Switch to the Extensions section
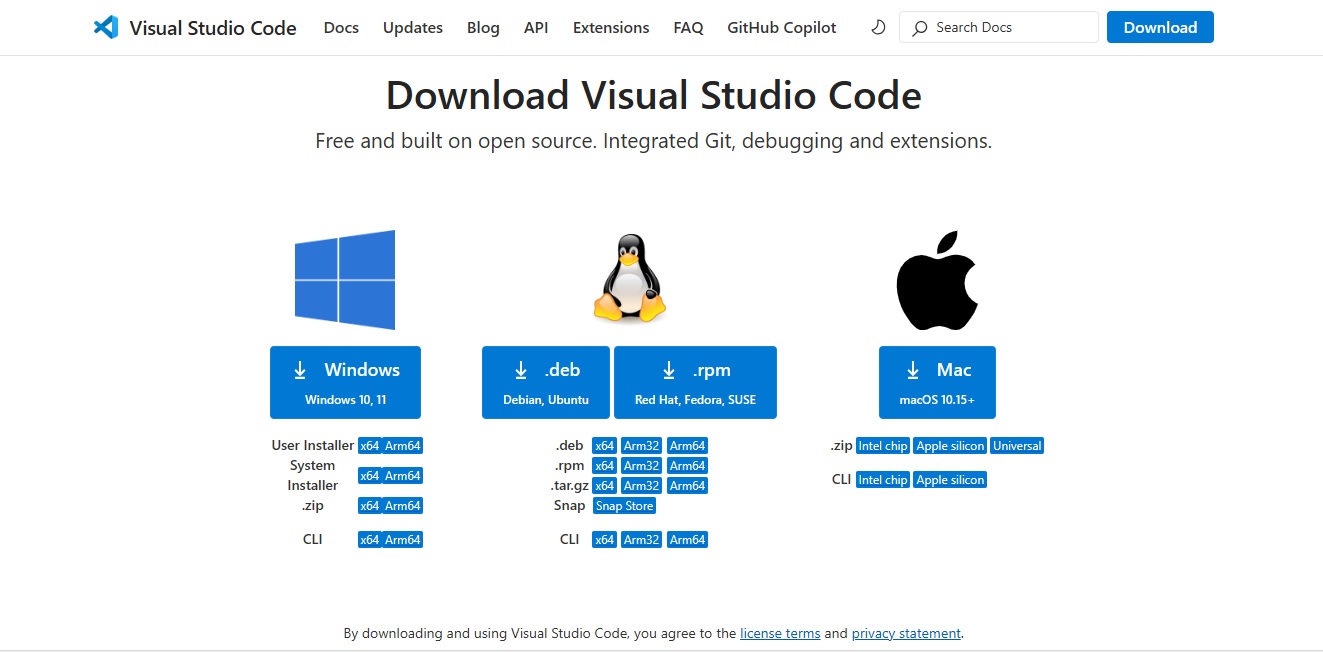This screenshot has height=652, width=1323. click(610, 27)
